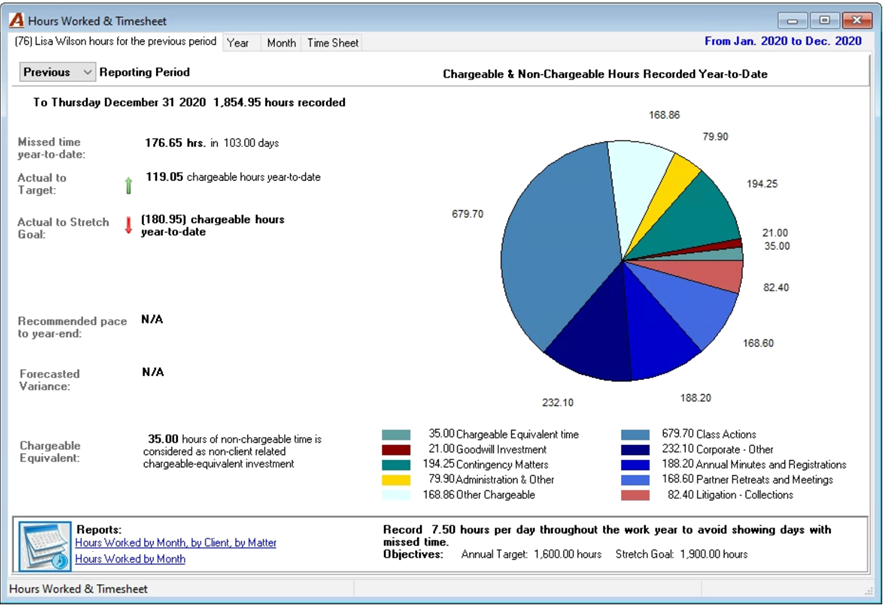This screenshot has width=888, height=606.
Task: Click the Corporate - Other legend color swatch
Action: tap(635, 450)
